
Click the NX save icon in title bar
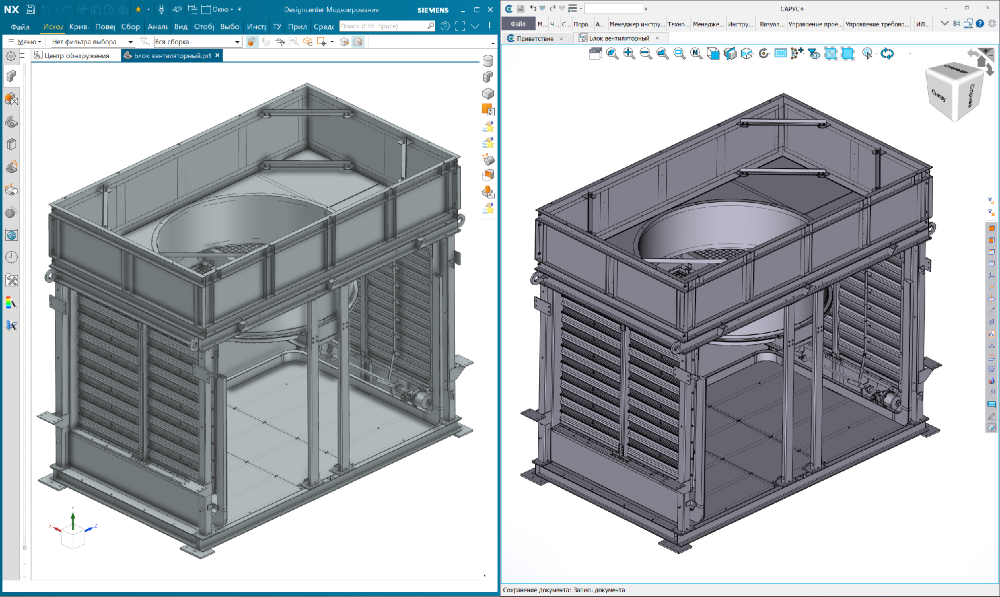30,10
